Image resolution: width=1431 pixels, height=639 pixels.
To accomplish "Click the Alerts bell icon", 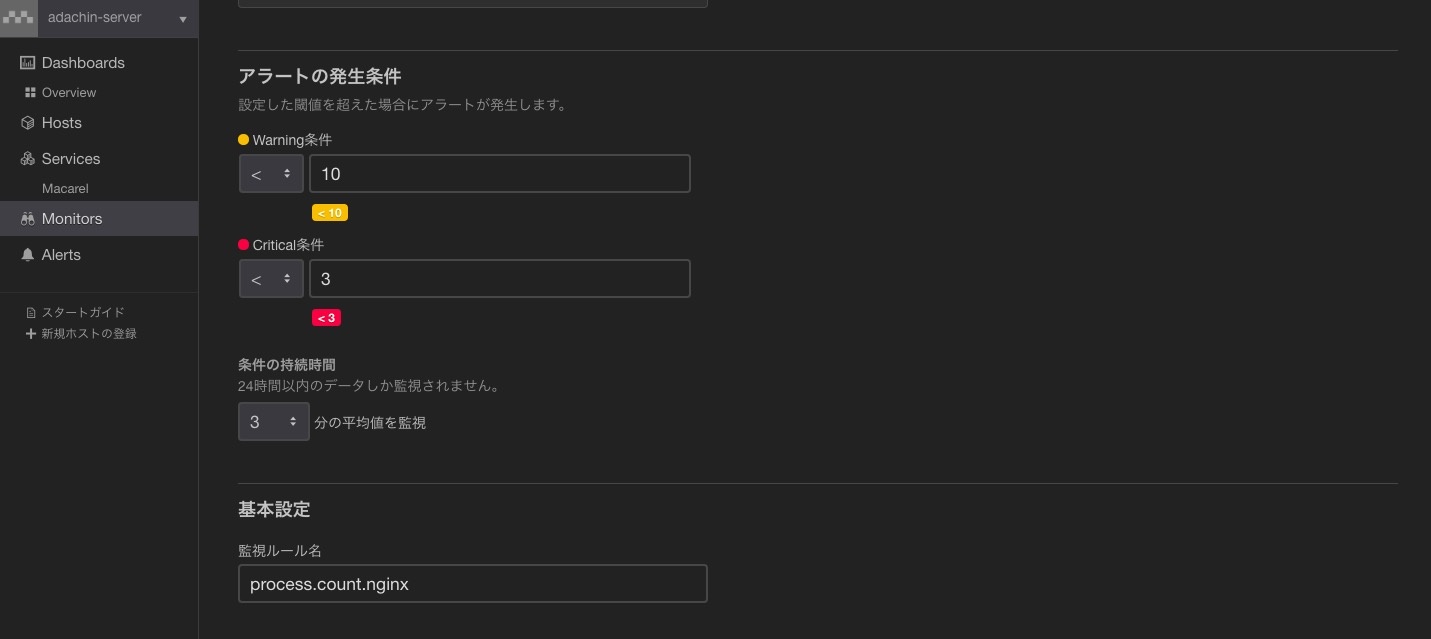I will (x=28, y=255).
